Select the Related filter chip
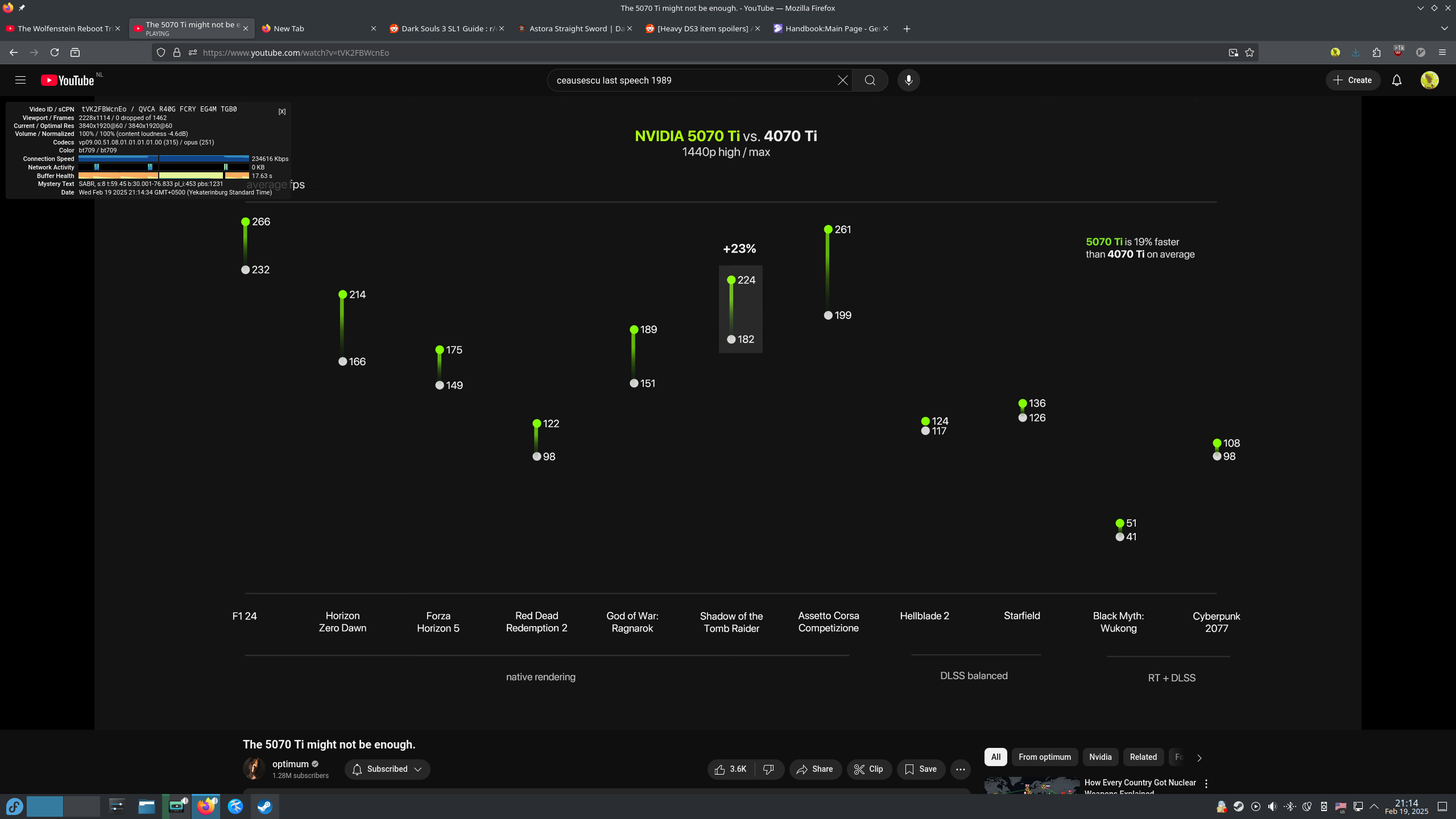The width and height of the screenshot is (1456, 819). click(1143, 757)
